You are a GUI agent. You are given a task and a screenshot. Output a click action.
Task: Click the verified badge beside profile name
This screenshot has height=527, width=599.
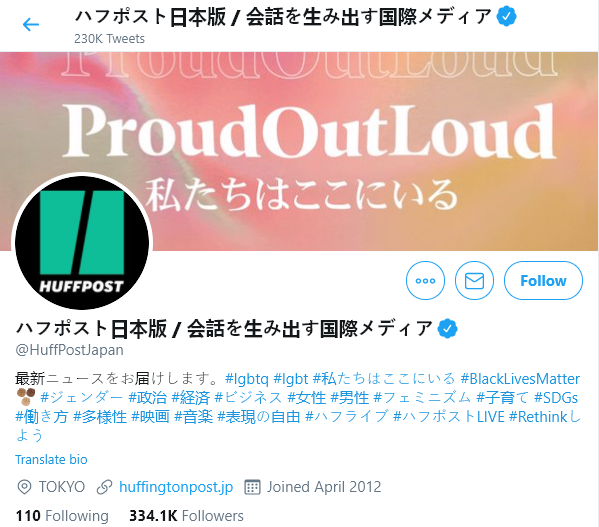pyautogui.click(x=447, y=328)
